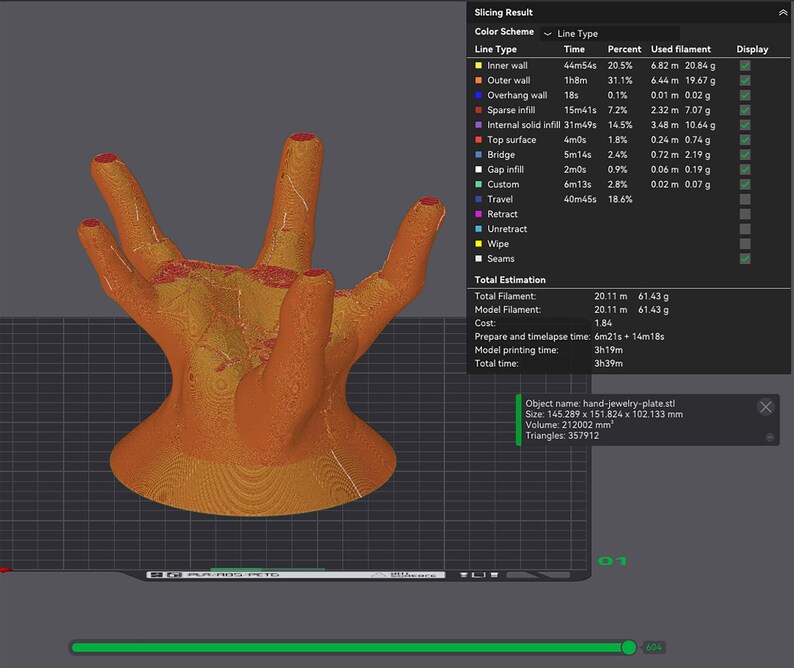Click the white Seams color swatch
Screen dimensions: 794x668
(479, 259)
